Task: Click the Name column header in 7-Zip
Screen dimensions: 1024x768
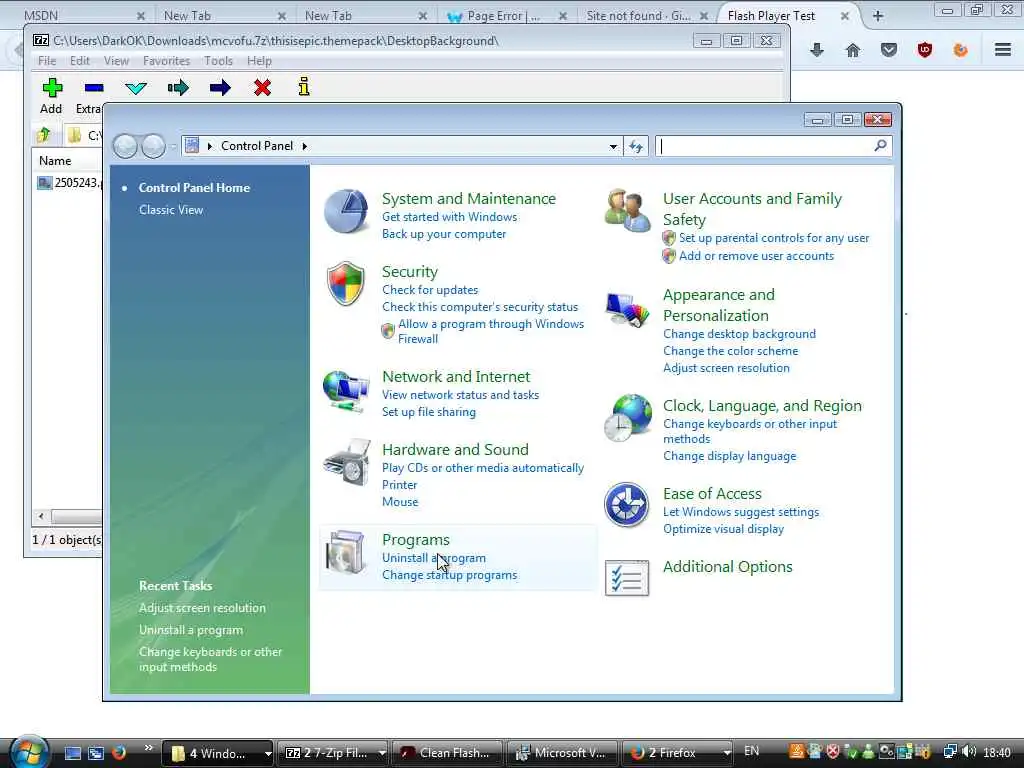Action: pos(55,161)
